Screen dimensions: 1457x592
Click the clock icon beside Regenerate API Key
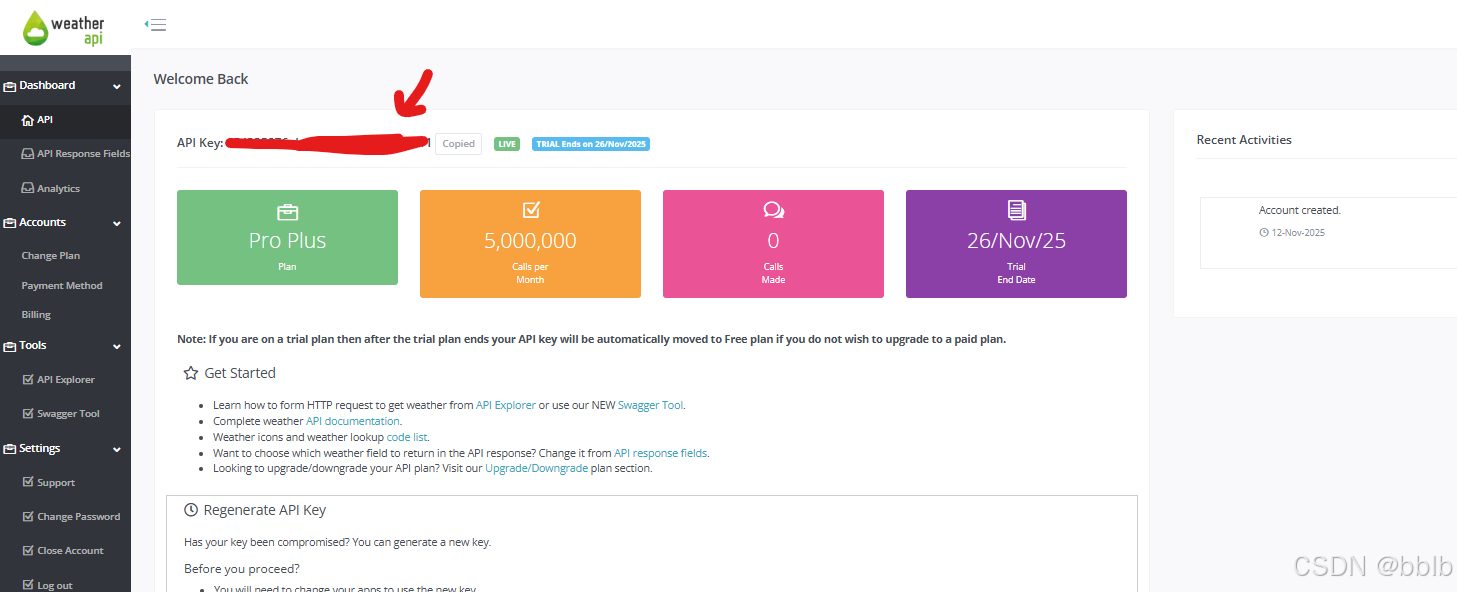pyautogui.click(x=191, y=510)
